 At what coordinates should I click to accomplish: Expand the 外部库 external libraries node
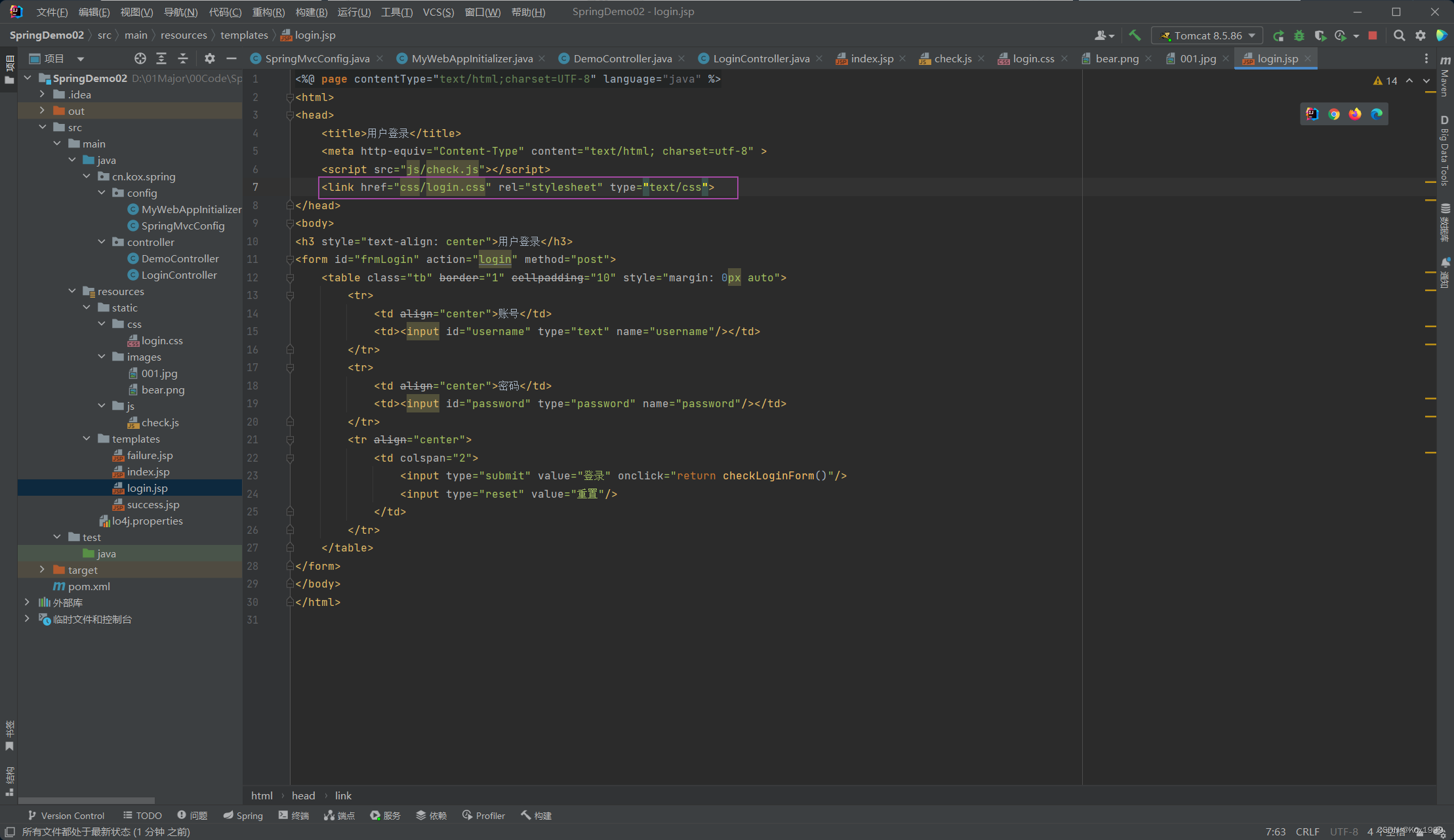pos(27,602)
